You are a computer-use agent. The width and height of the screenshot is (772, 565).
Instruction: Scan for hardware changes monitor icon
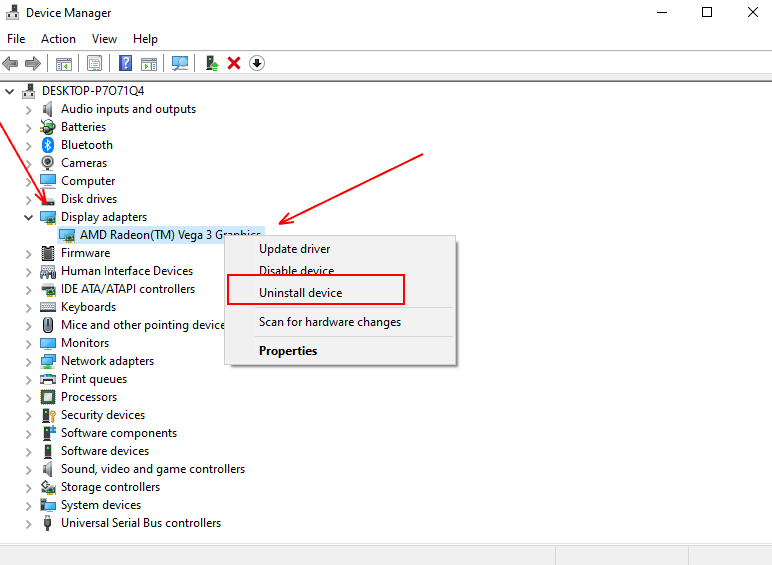(x=180, y=63)
